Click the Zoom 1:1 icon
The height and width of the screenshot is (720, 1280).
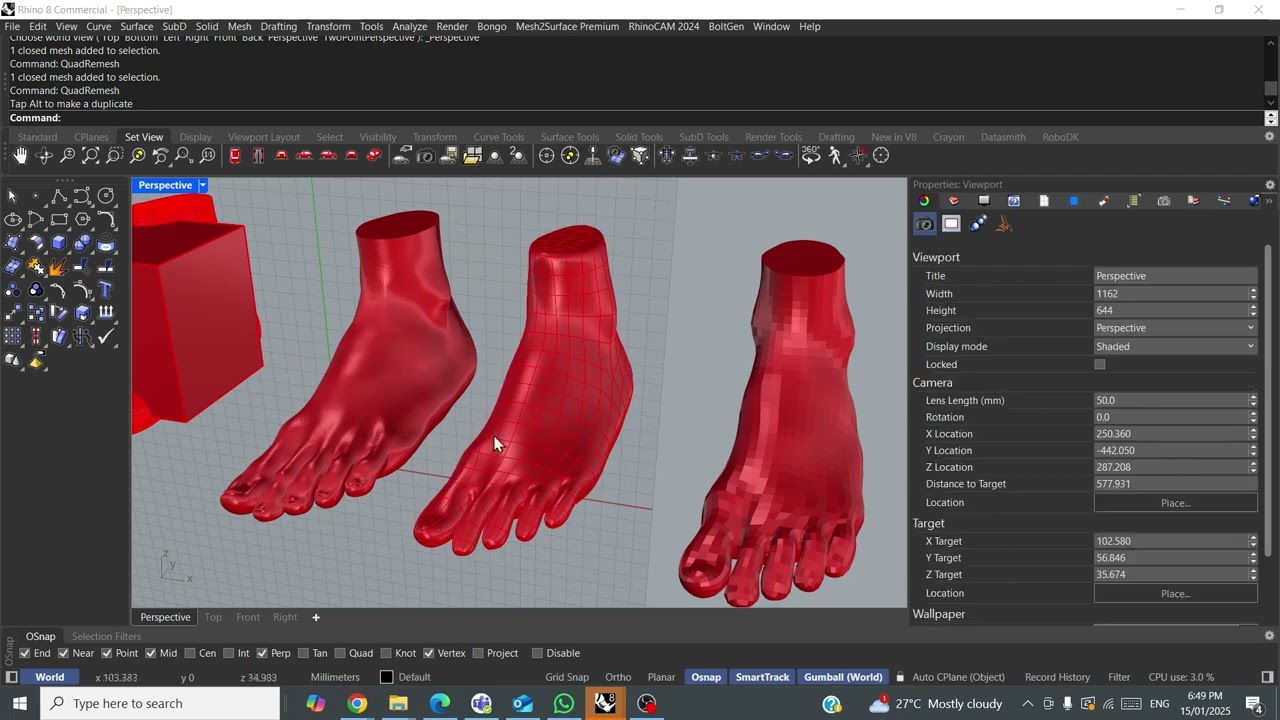pyautogui.click(x=208, y=156)
